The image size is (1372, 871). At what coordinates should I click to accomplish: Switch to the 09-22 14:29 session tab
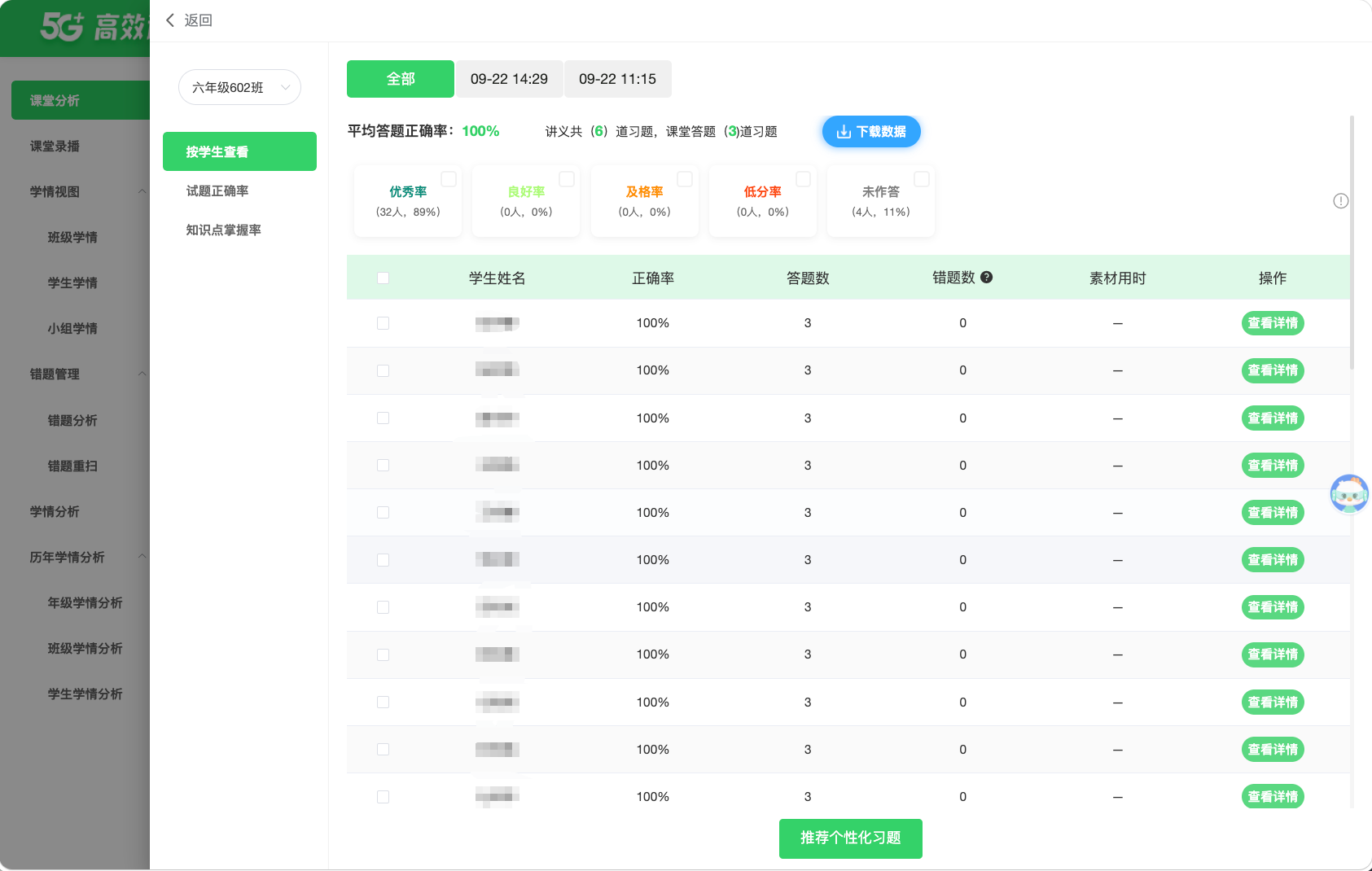(x=509, y=79)
